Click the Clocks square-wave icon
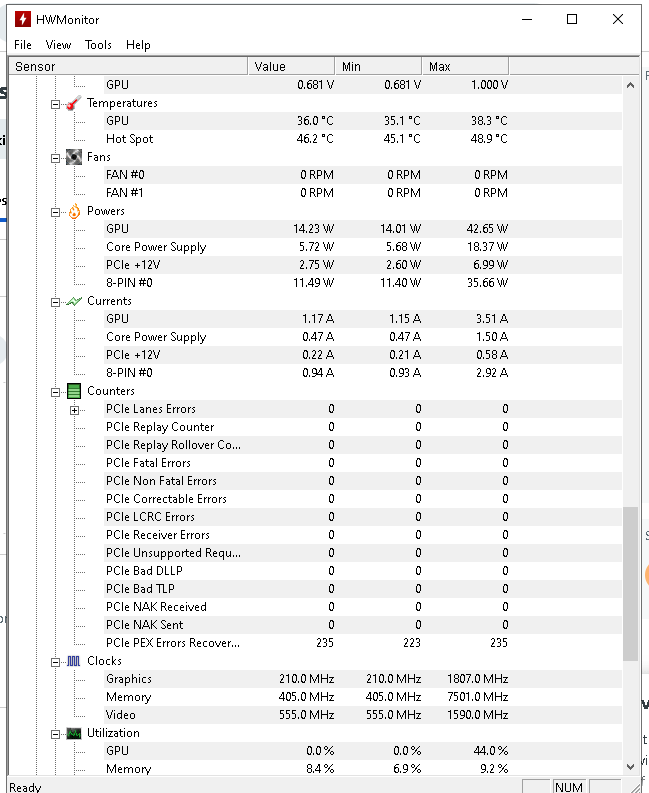The width and height of the screenshot is (649, 793). pyautogui.click(x=74, y=662)
